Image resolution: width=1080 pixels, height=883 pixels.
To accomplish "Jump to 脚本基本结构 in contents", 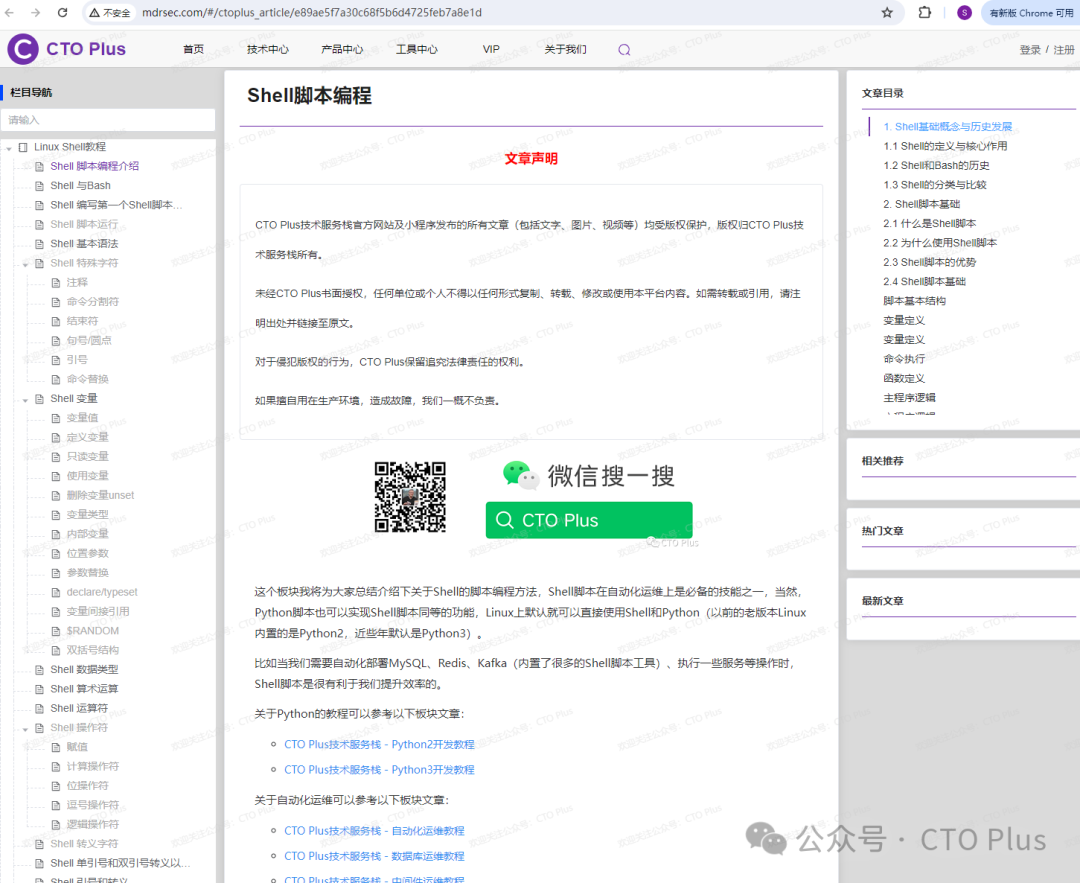I will (914, 301).
